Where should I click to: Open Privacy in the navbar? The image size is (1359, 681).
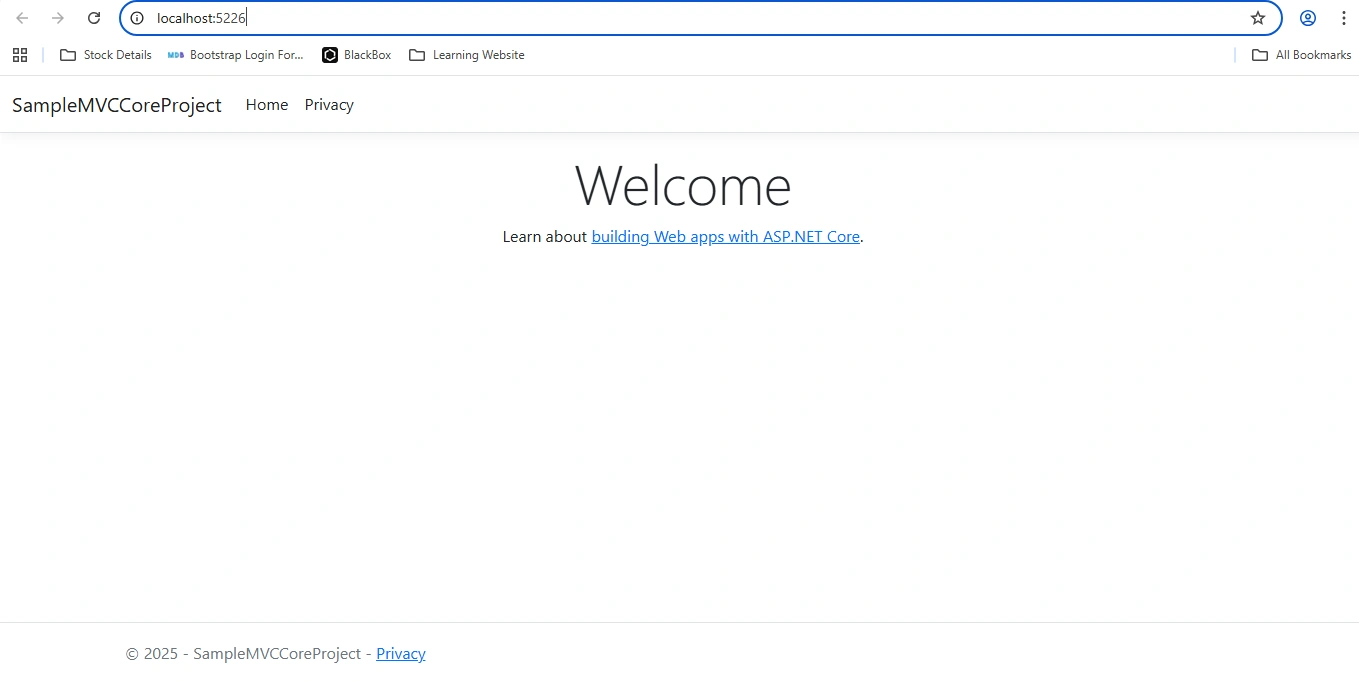[x=329, y=105]
